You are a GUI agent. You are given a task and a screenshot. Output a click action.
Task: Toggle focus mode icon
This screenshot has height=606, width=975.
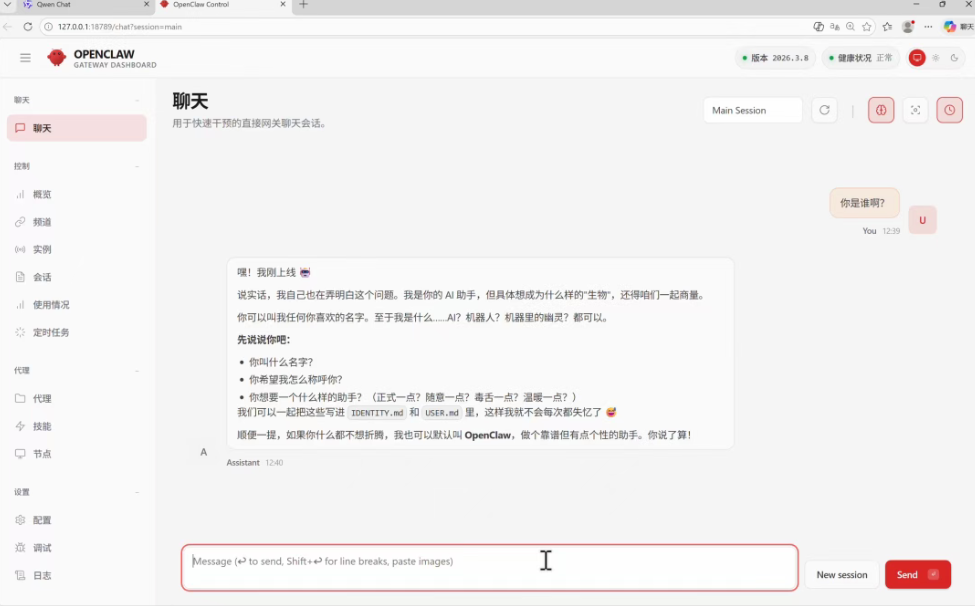(915, 110)
